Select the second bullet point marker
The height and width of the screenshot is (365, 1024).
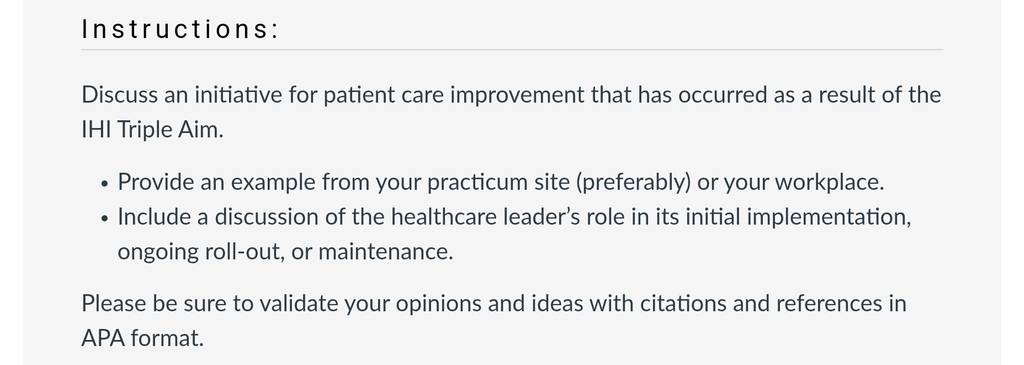104,219
